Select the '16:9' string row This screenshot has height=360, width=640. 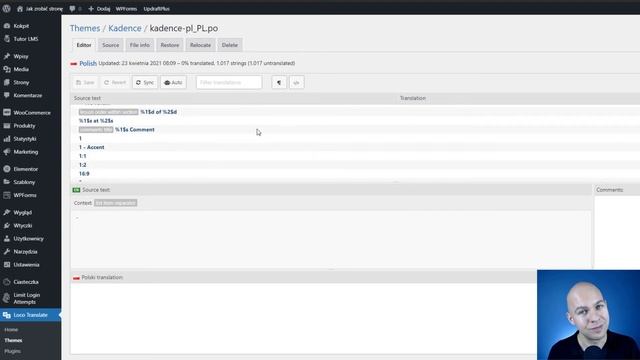355,173
